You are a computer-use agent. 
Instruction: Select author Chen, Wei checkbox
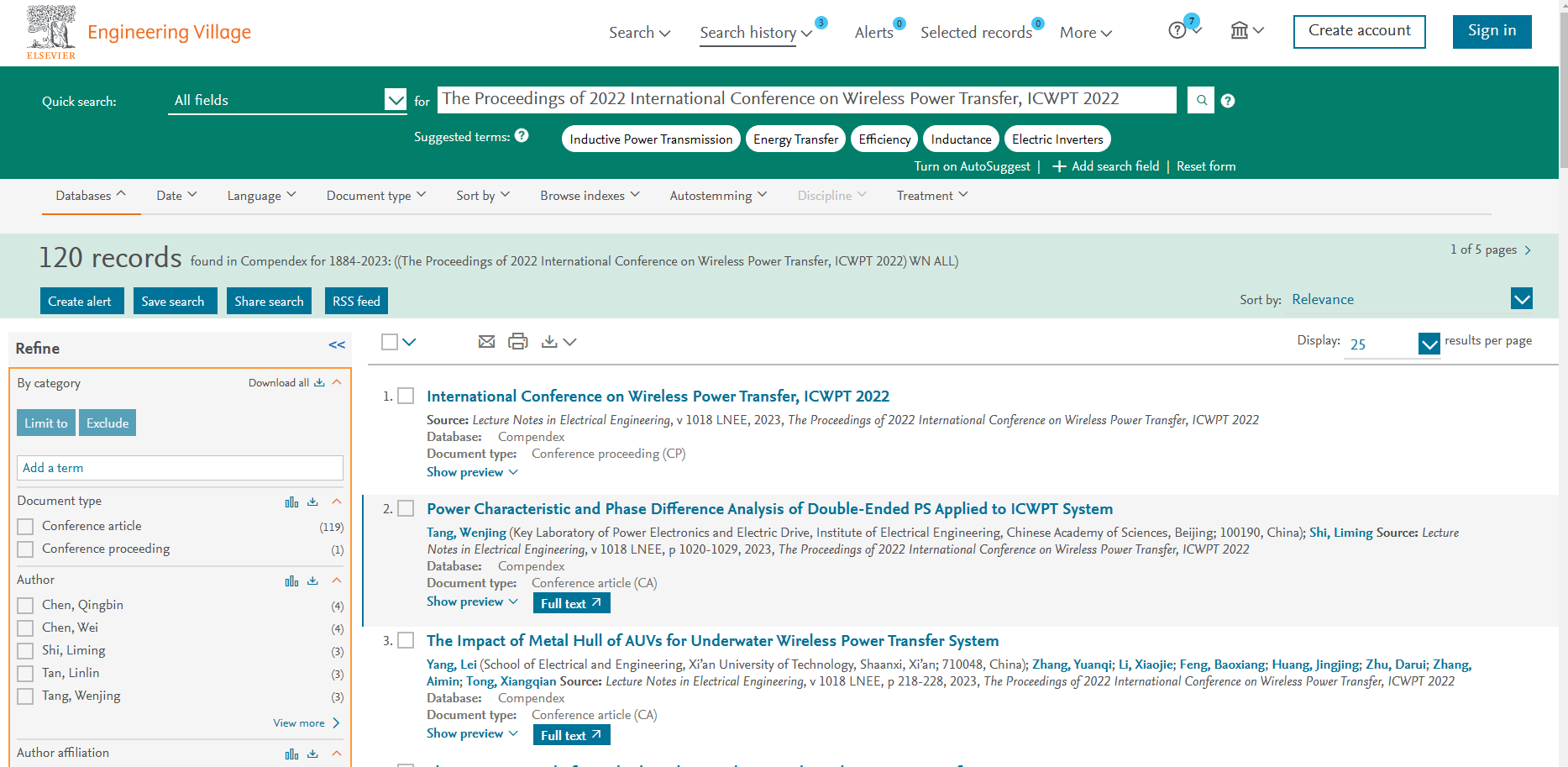tap(25, 628)
